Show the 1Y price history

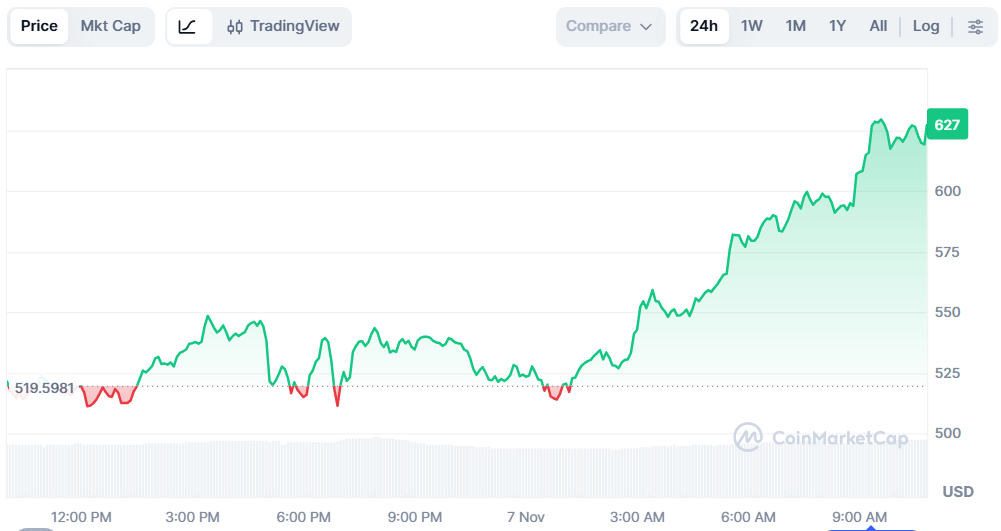click(x=838, y=26)
